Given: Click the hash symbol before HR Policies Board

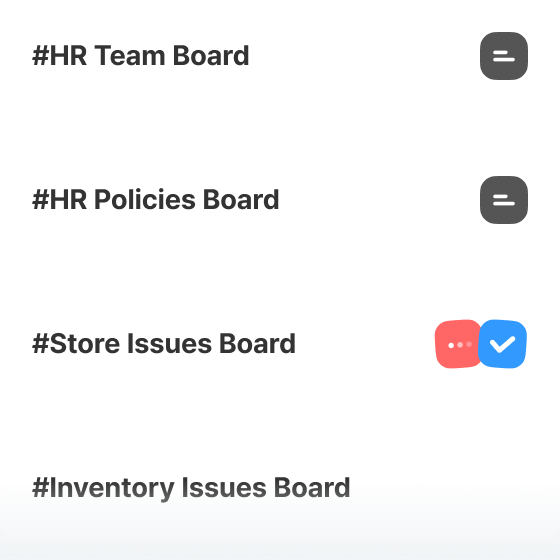Looking at the screenshot, I should pos(40,200).
